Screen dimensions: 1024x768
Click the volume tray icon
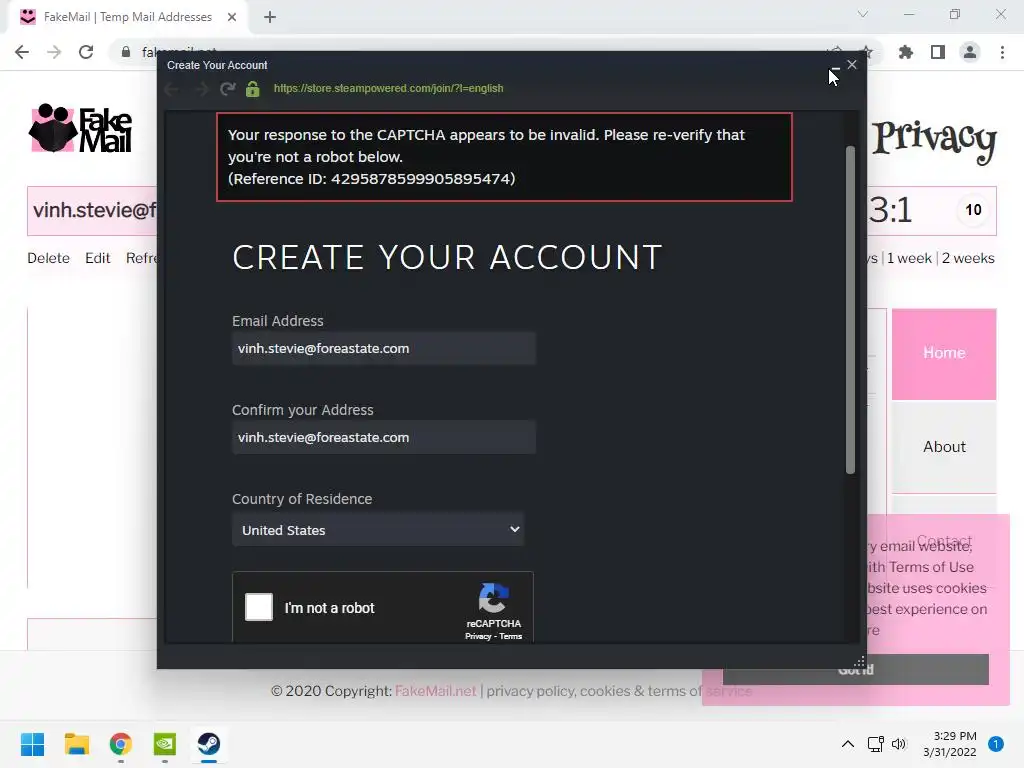pyautogui.click(x=899, y=744)
